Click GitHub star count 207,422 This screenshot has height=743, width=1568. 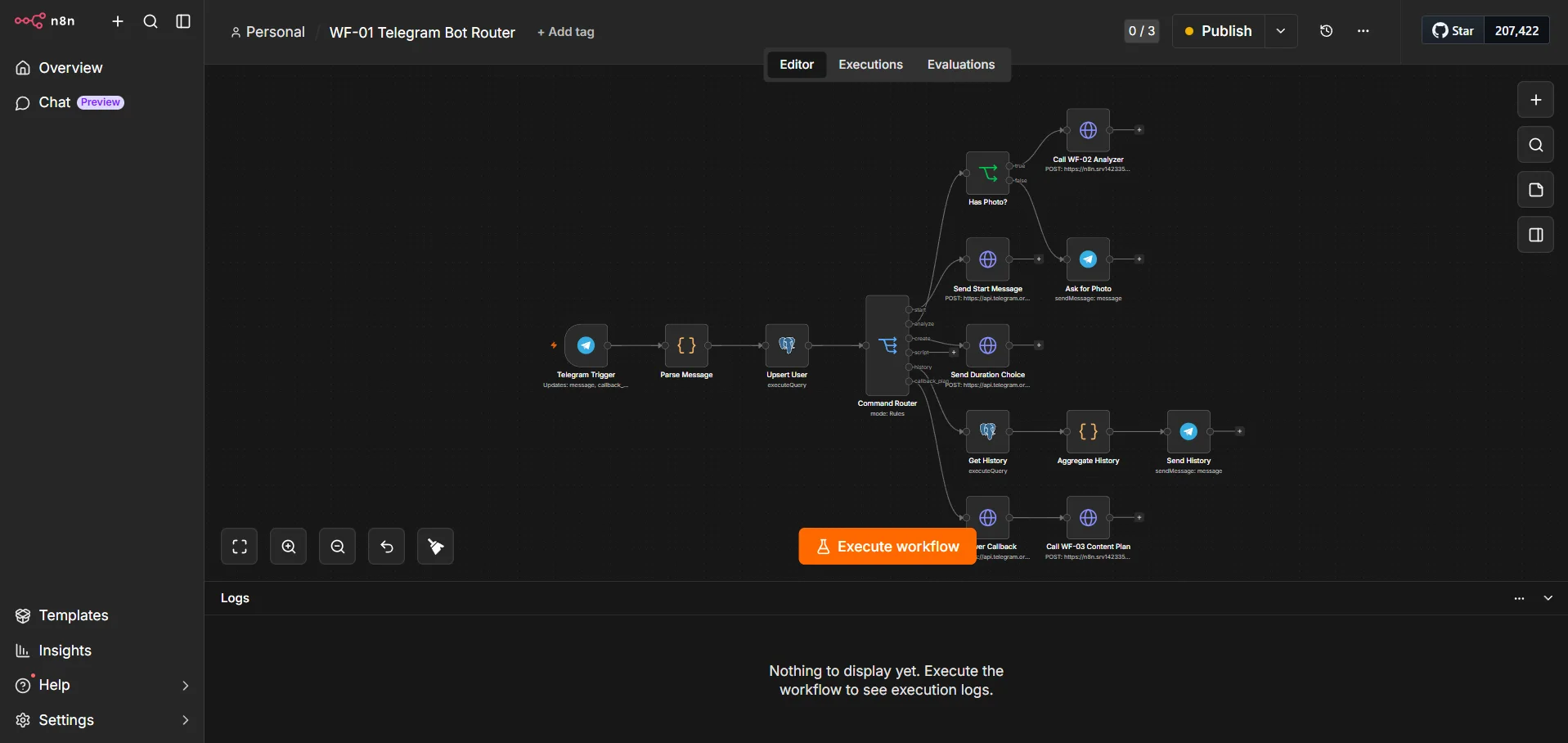tap(1516, 31)
